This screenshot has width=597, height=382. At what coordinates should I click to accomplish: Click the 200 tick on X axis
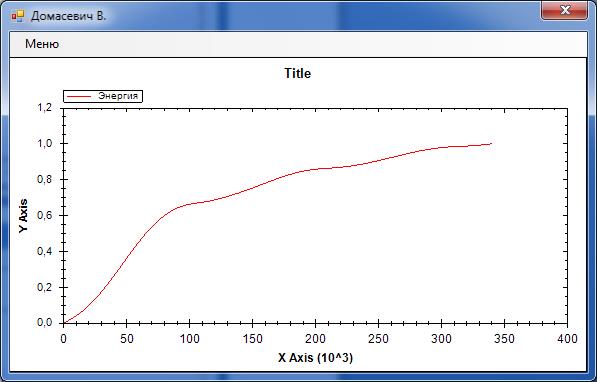315,339
